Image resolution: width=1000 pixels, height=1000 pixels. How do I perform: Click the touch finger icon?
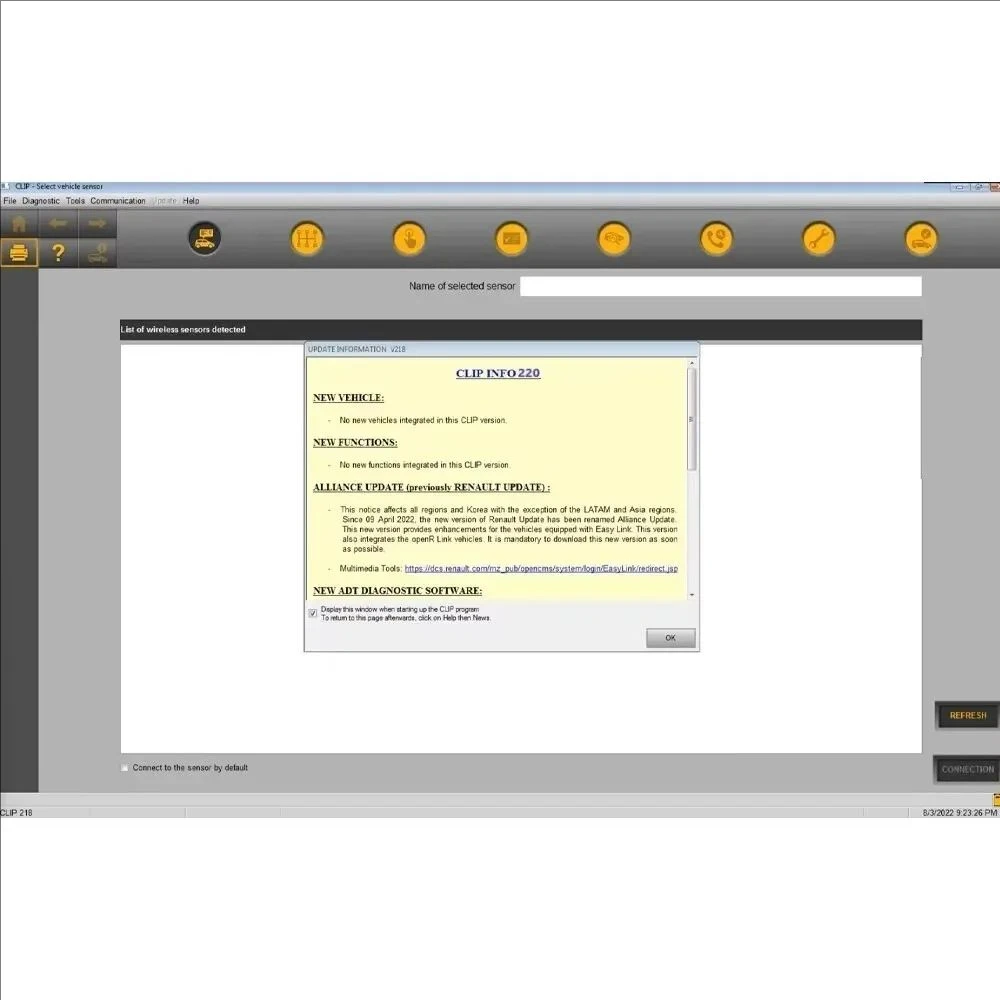point(409,239)
